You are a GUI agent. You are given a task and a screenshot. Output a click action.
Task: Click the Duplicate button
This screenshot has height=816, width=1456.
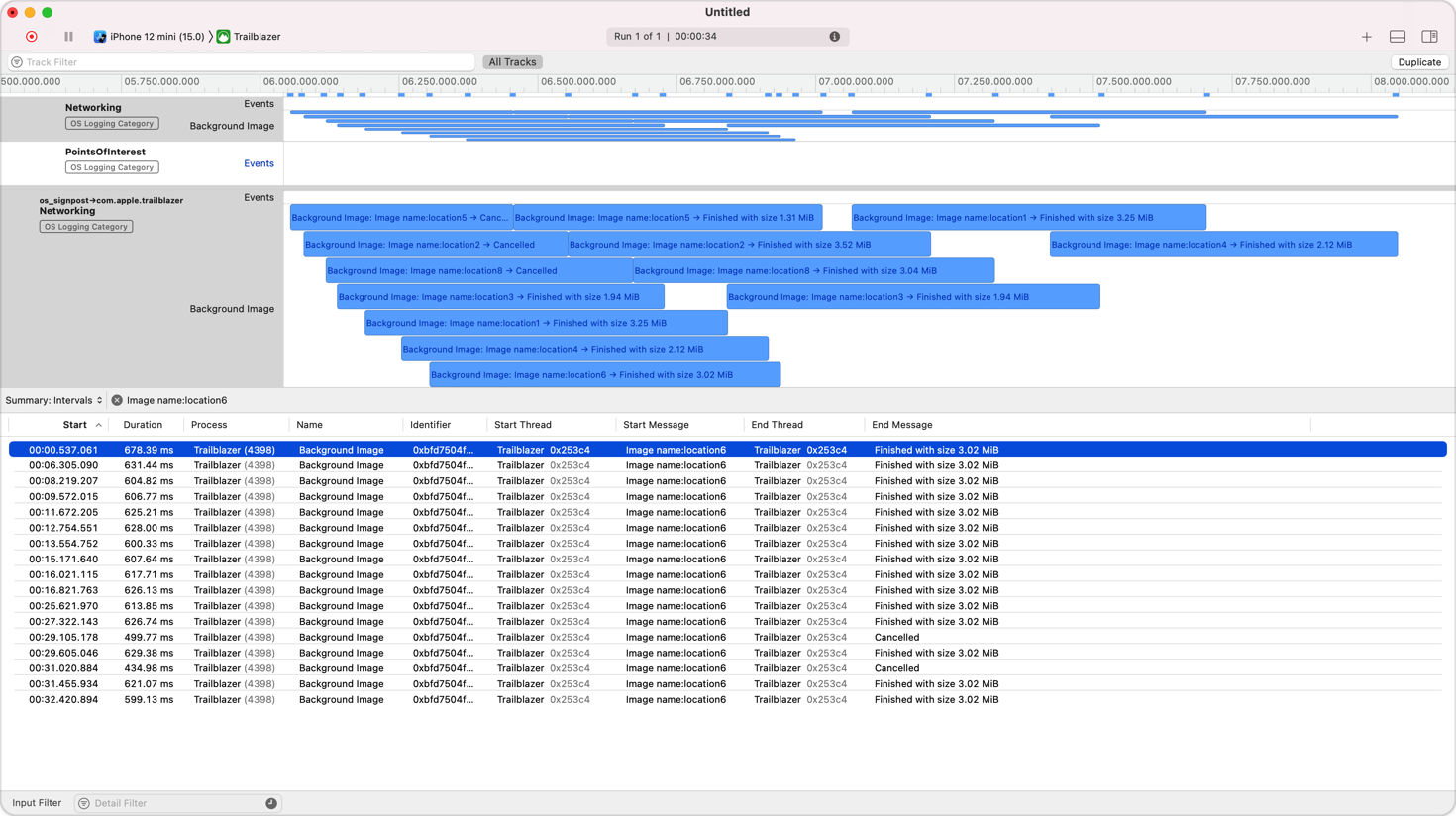click(1419, 61)
